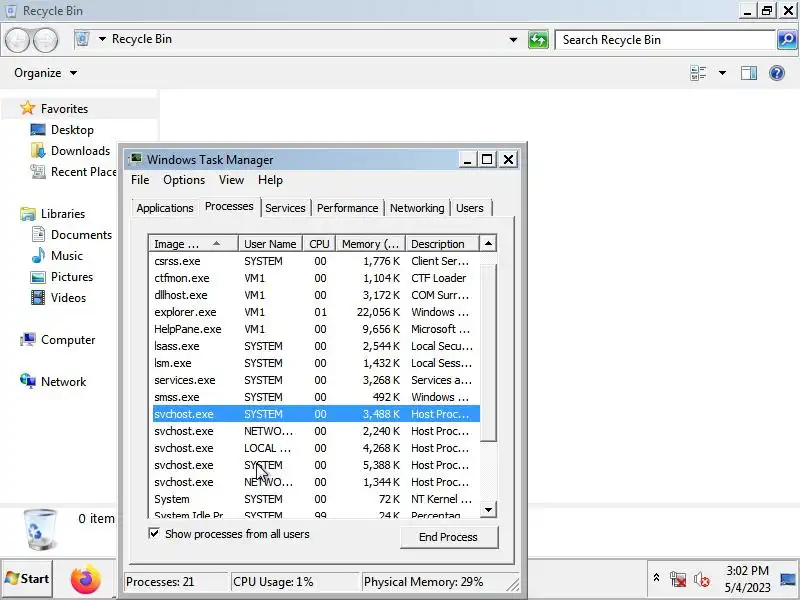Viewport: 800px width, 600px height.
Task: Click the Task Manager title bar icon
Action: point(135,159)
